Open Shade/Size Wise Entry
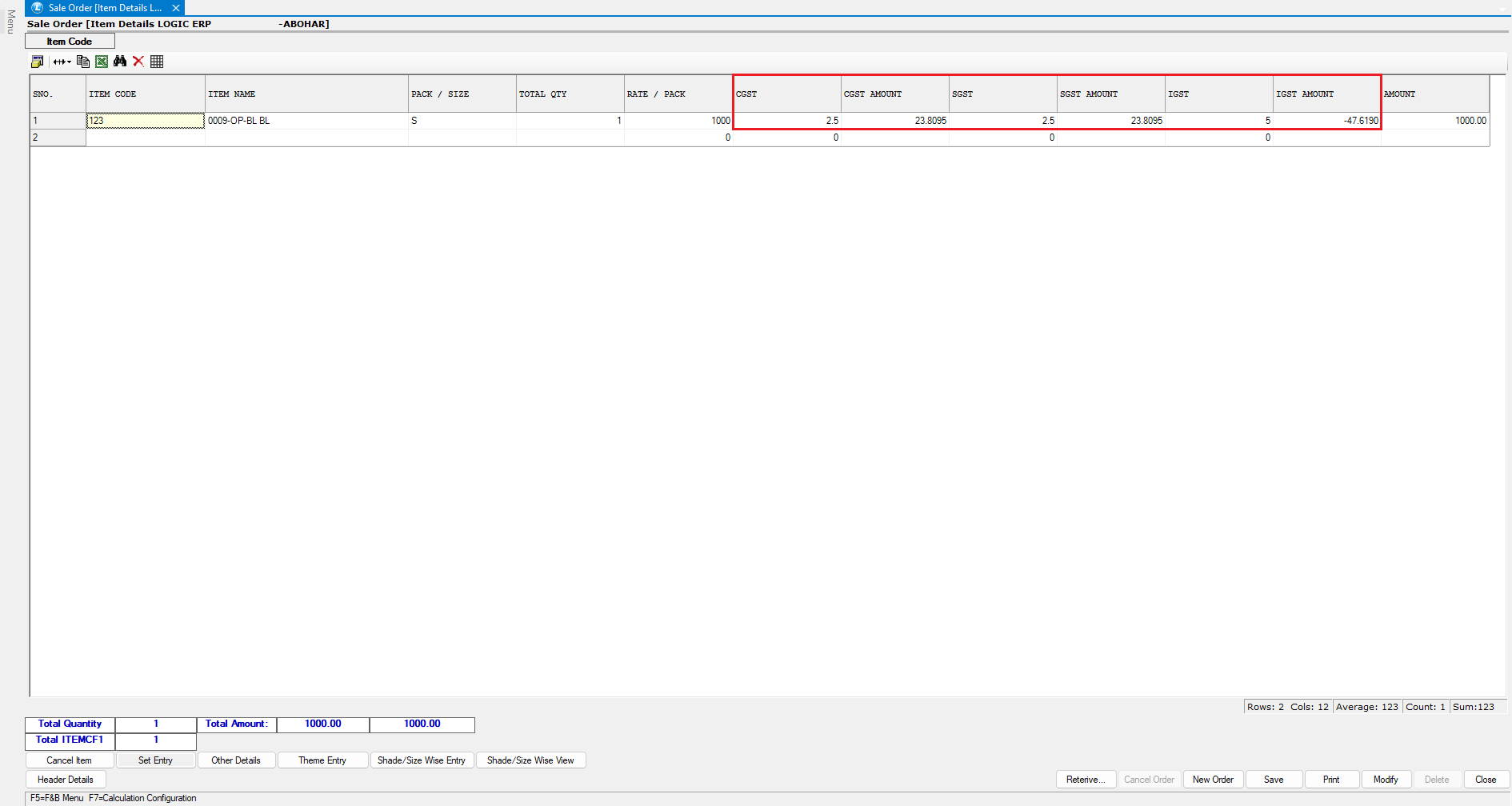Screen dimensions: 1512x806 coord(422,760)
